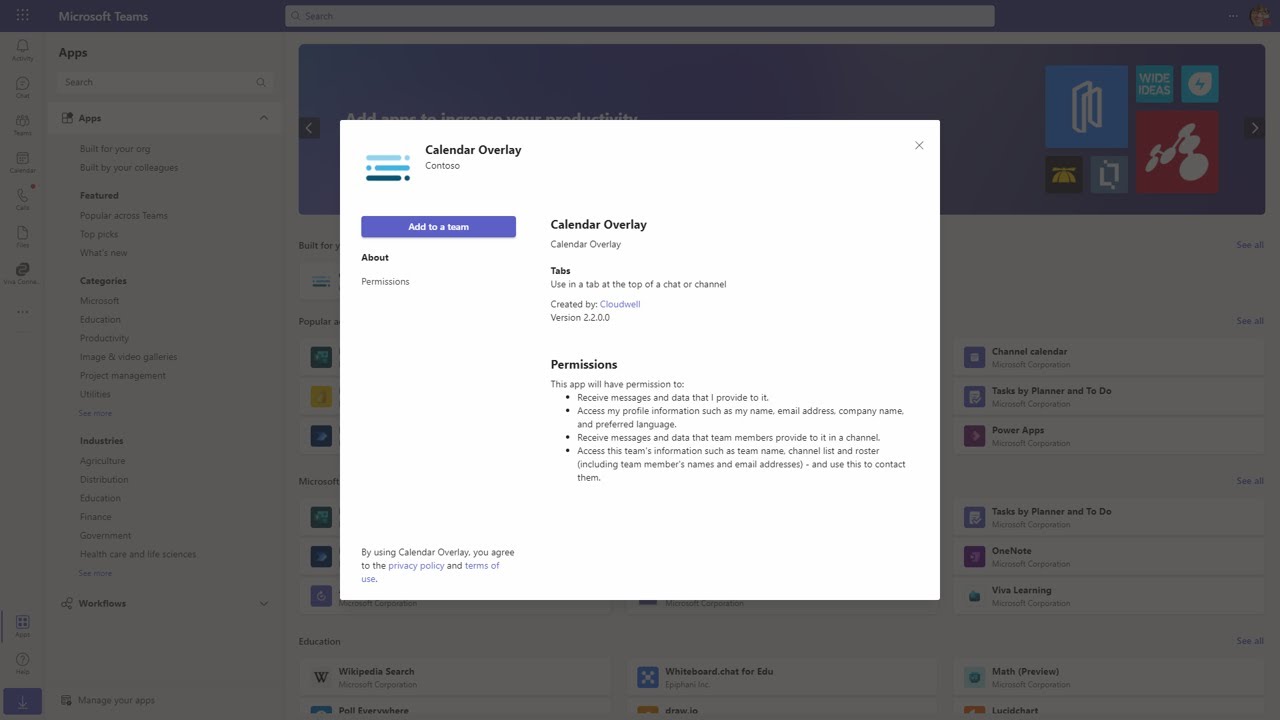This screenshot has height=720, width=1280.
Task: Select the Finance industry
Action: point(96,517)
